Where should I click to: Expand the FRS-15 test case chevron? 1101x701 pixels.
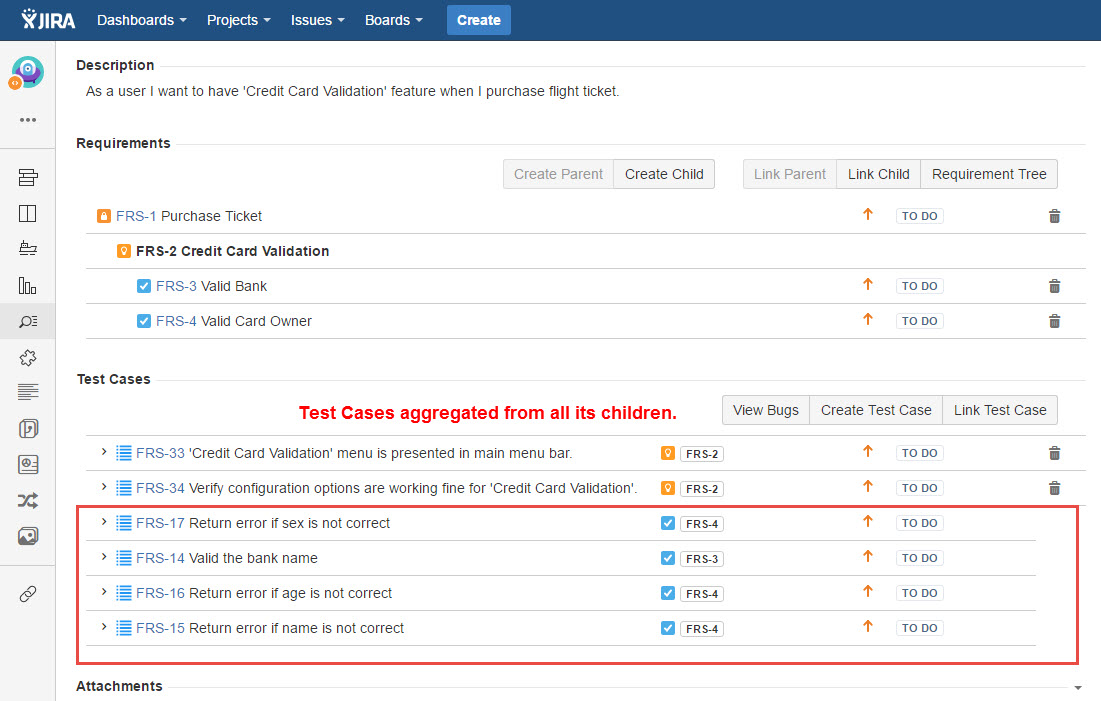(104, 627)
